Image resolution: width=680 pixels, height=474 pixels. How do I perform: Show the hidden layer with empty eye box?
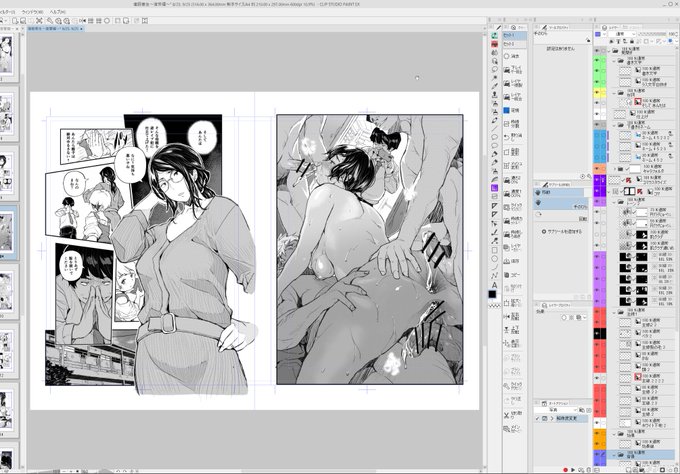(597, 235)
